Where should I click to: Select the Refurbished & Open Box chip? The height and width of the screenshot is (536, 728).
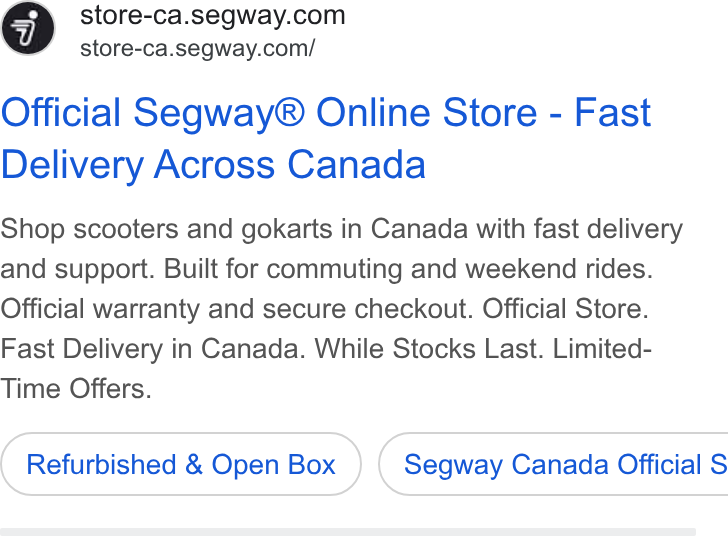pos(181,464)
